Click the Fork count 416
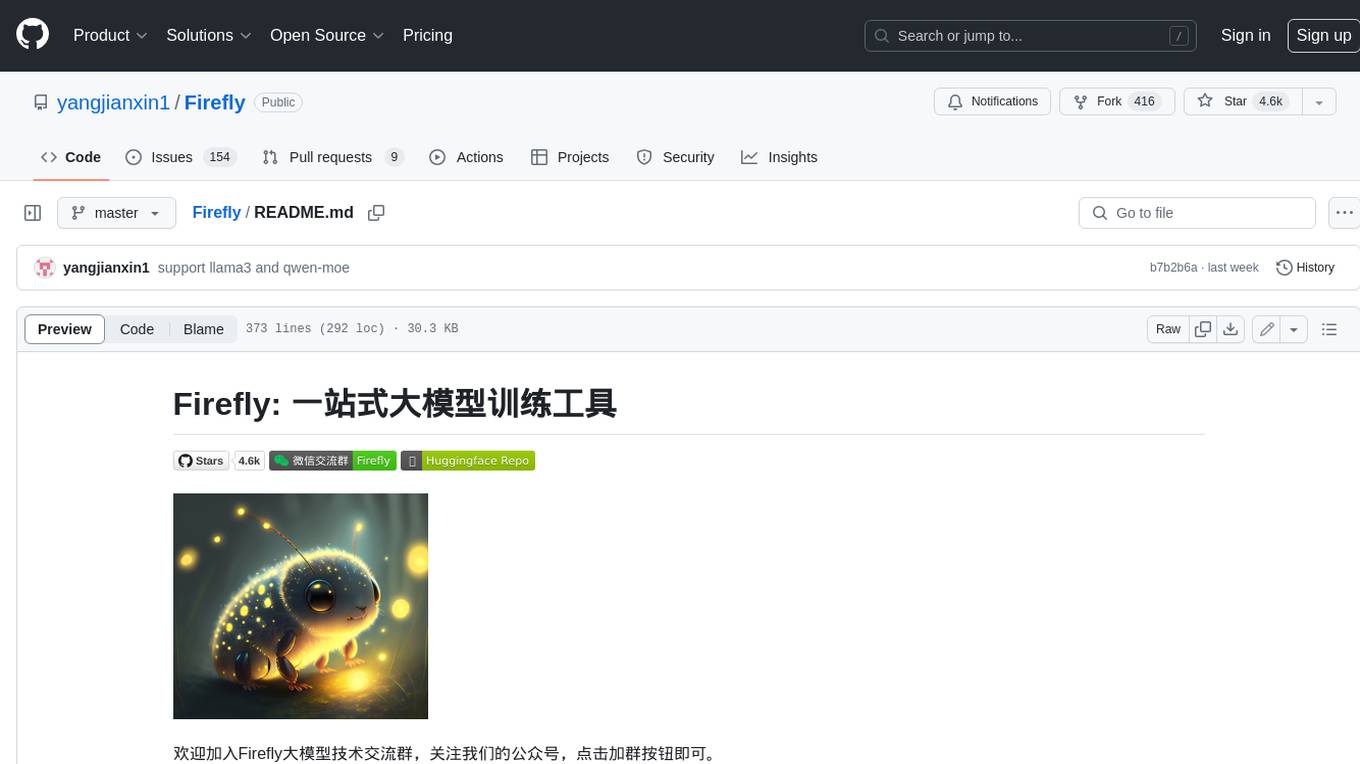 tap(1144, 101)
